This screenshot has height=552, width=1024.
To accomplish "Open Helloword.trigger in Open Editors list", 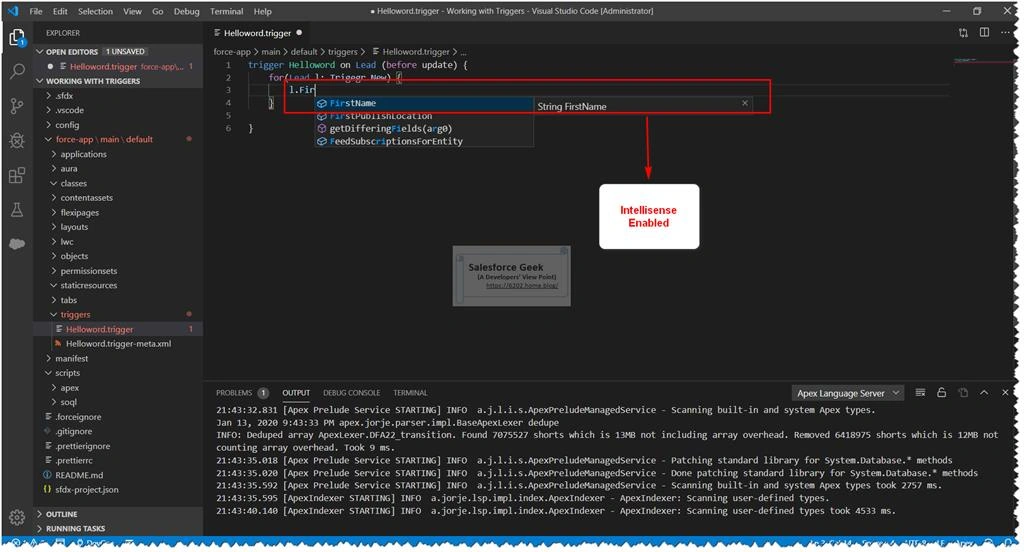I will 118,67.
